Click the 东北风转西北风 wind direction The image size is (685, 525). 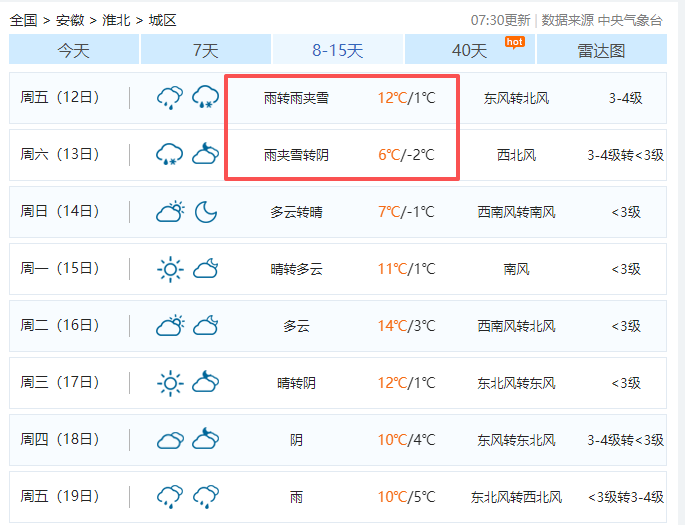click(x=516, y=497)
